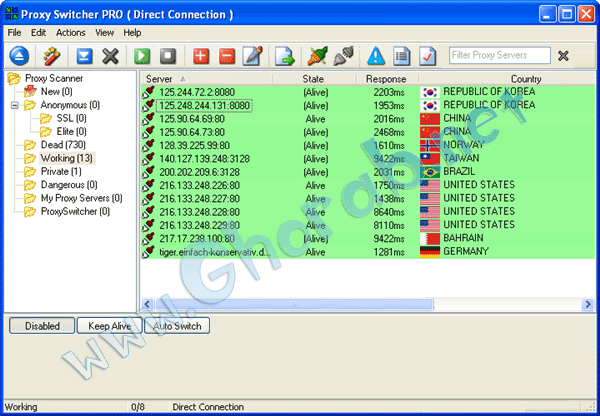Screen dimensions: 600x416
Task: Click the plug icon beside 128.39.225.99:80
Action: 148,145
